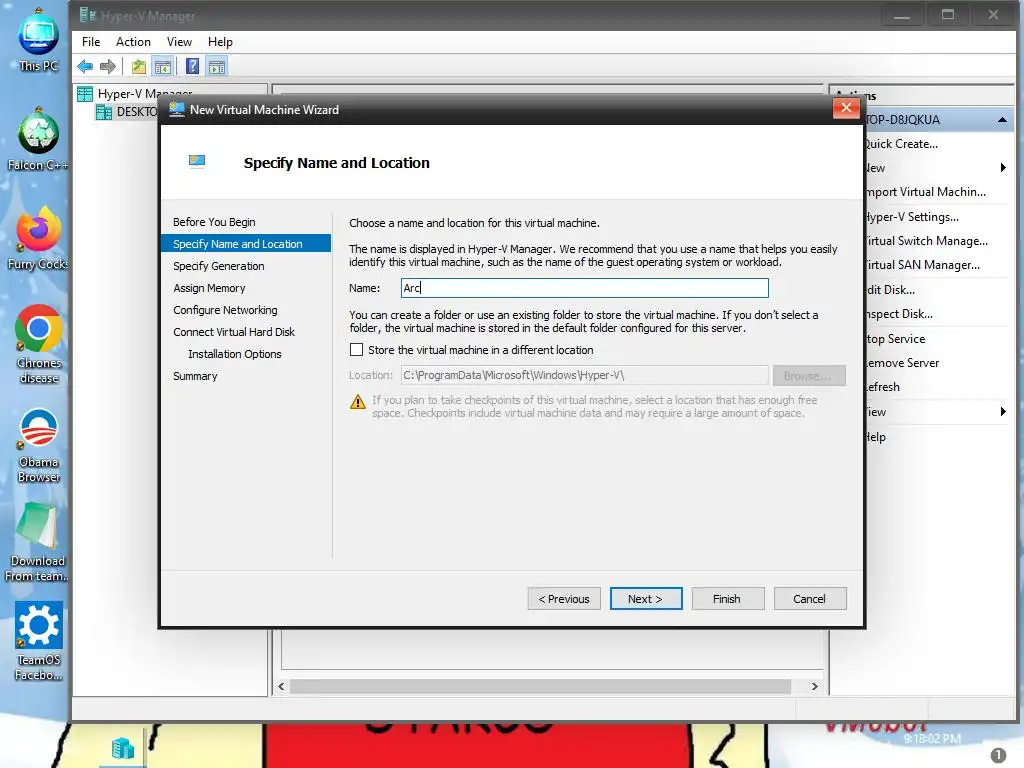Collapse the DESKTOP-D8JQKUA actions section
Image resolution: width=1024 pixels, height=768 pixels.
click(x=1002, y=120)
